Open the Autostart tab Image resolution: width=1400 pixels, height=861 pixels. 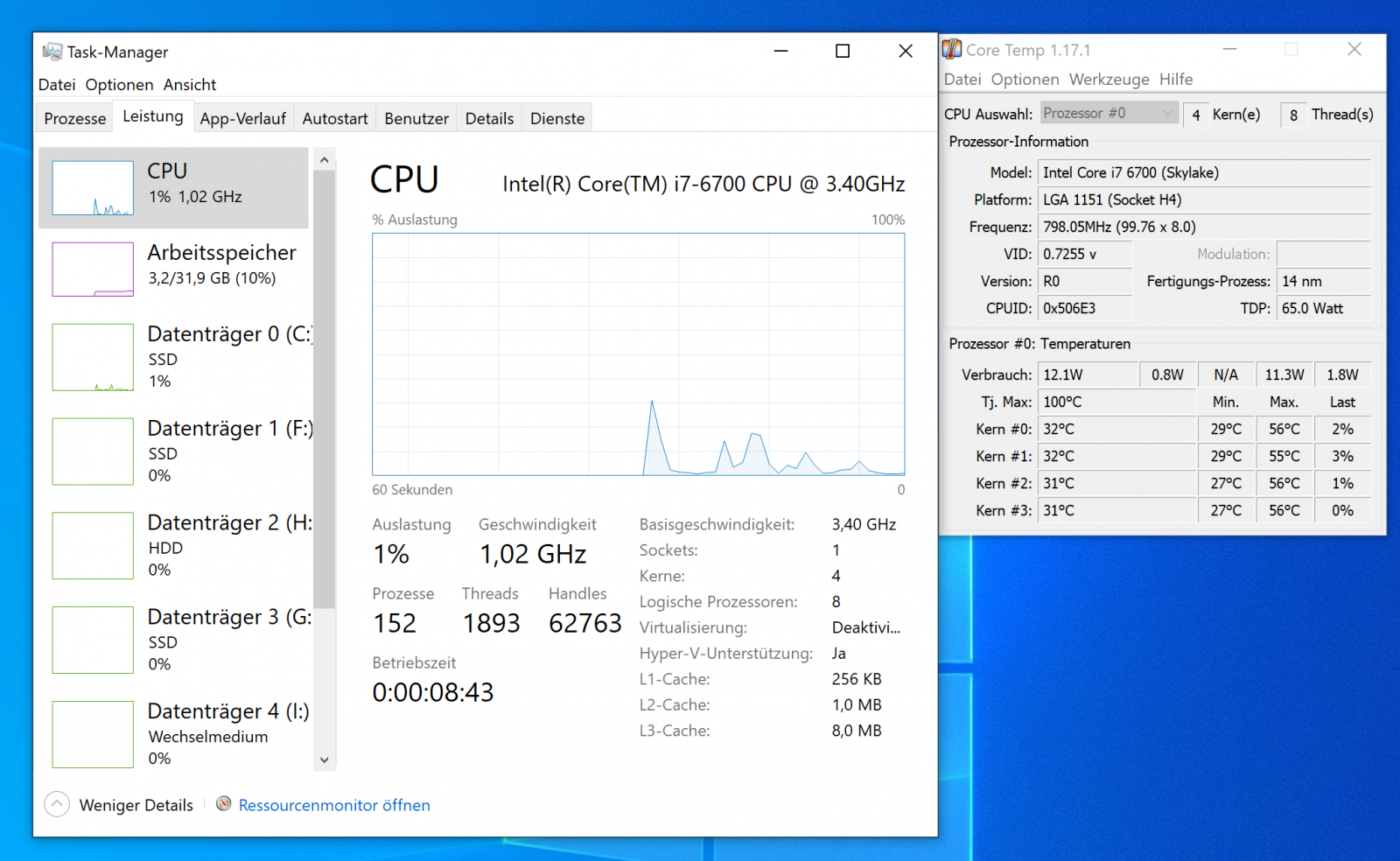(x=334, y=118)
